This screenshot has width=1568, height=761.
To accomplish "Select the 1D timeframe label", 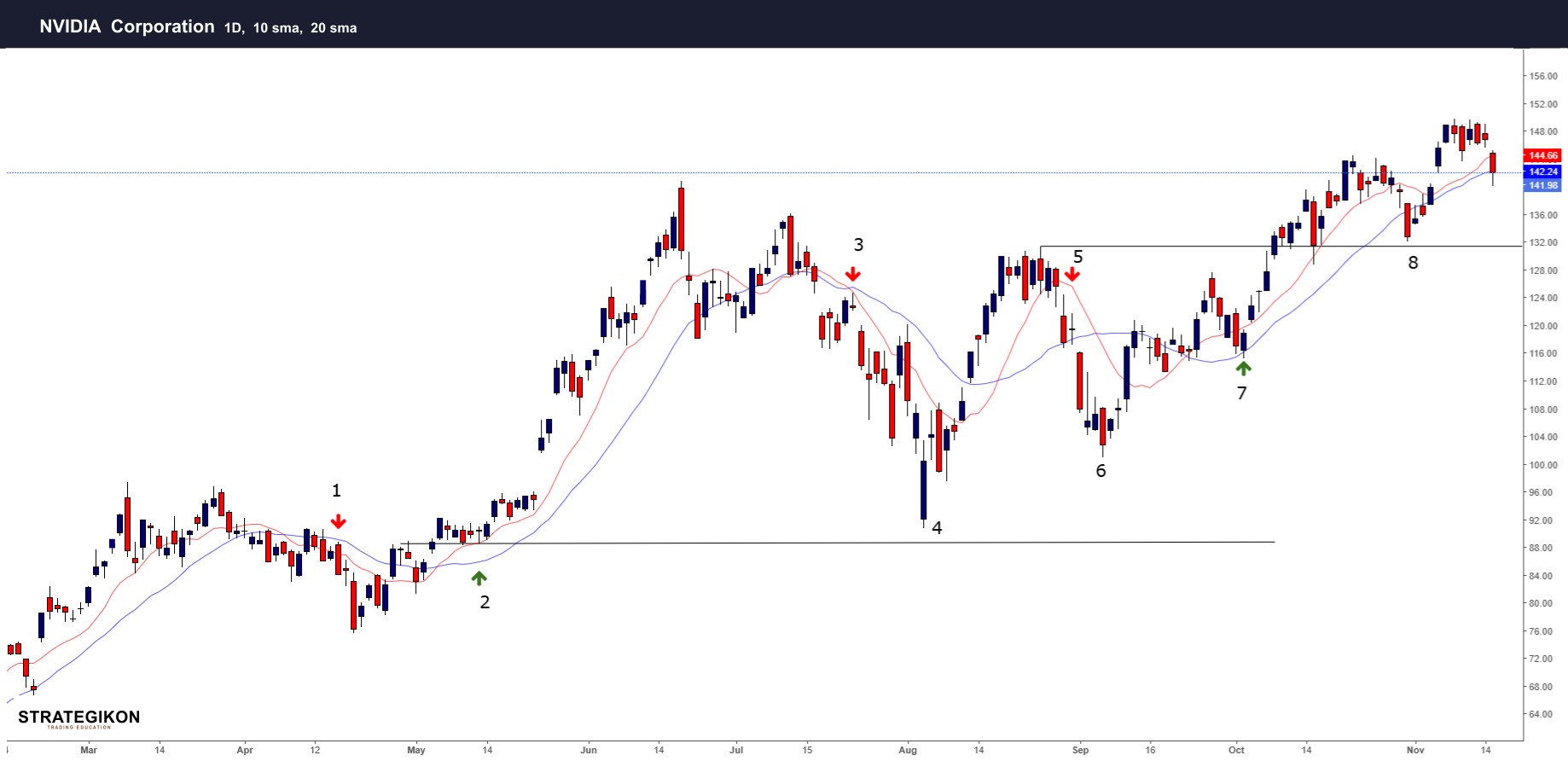I will pos(235,28).
